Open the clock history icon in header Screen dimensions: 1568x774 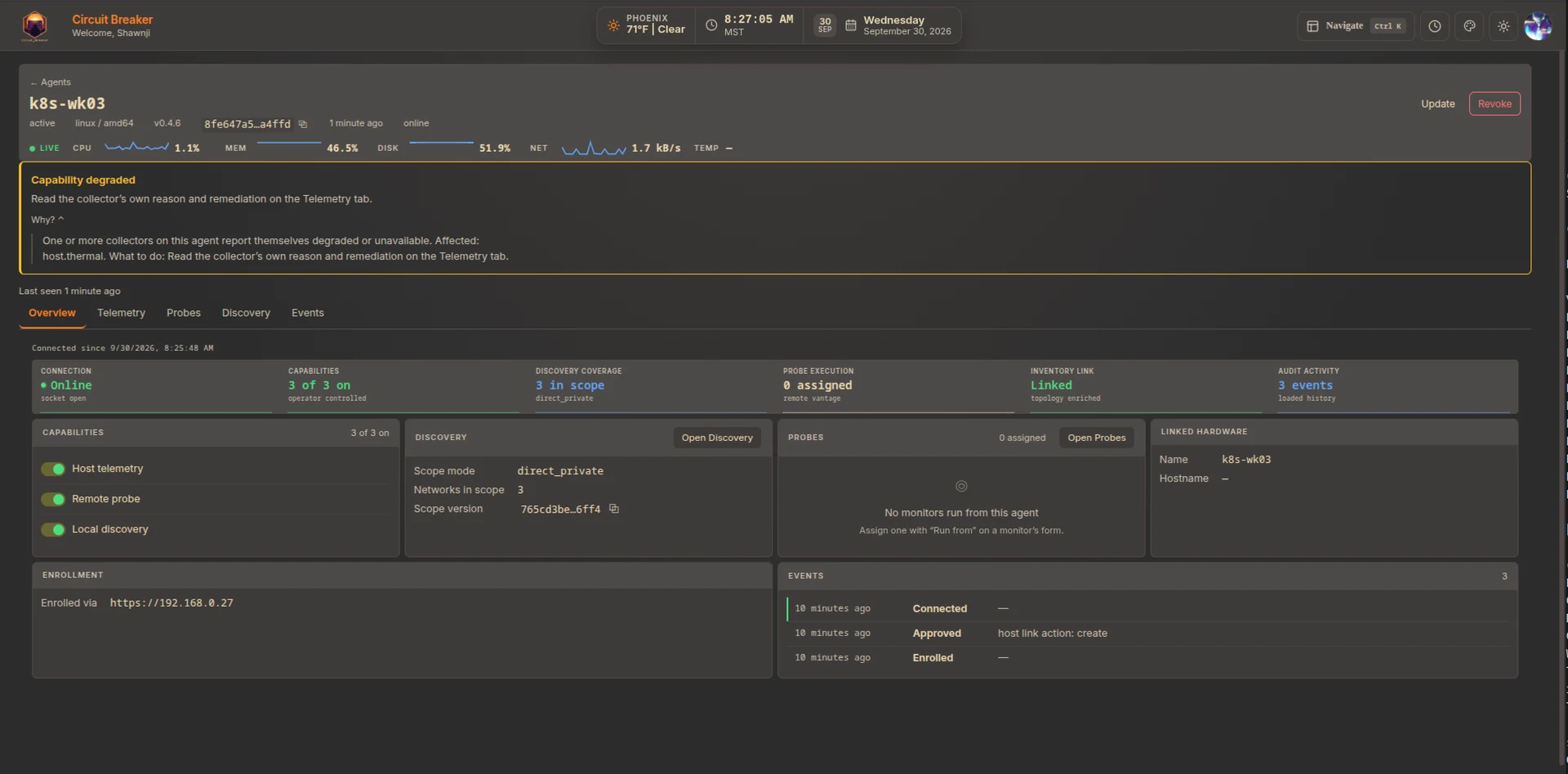pos(1435,26)
